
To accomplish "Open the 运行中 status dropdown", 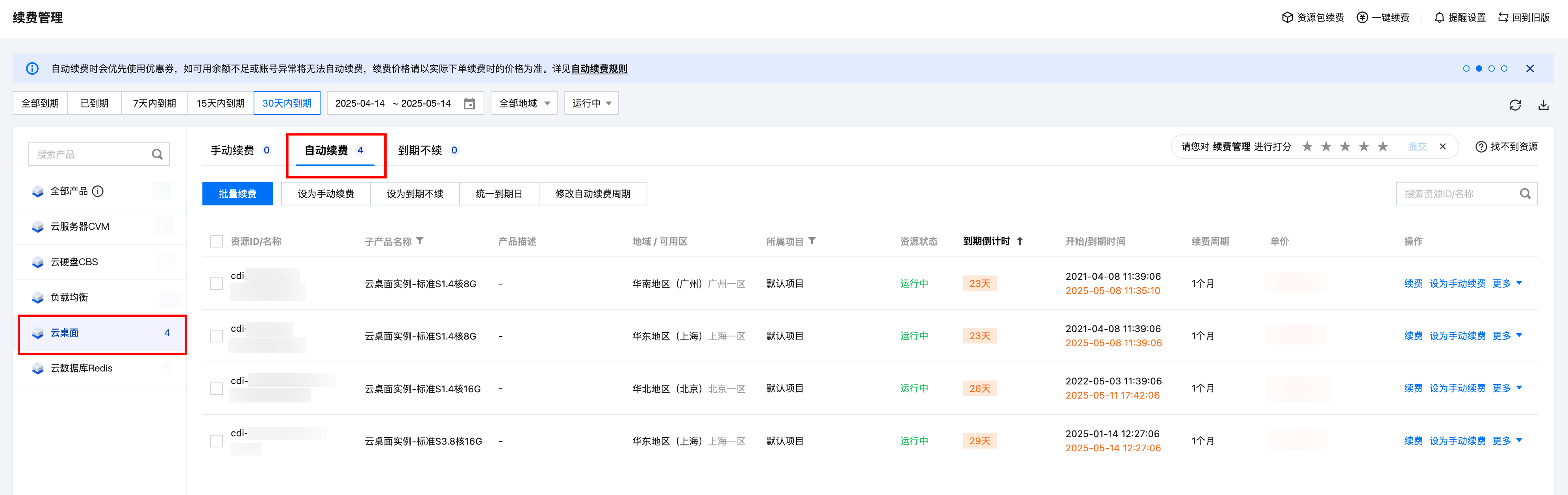I will pos(592,103).
